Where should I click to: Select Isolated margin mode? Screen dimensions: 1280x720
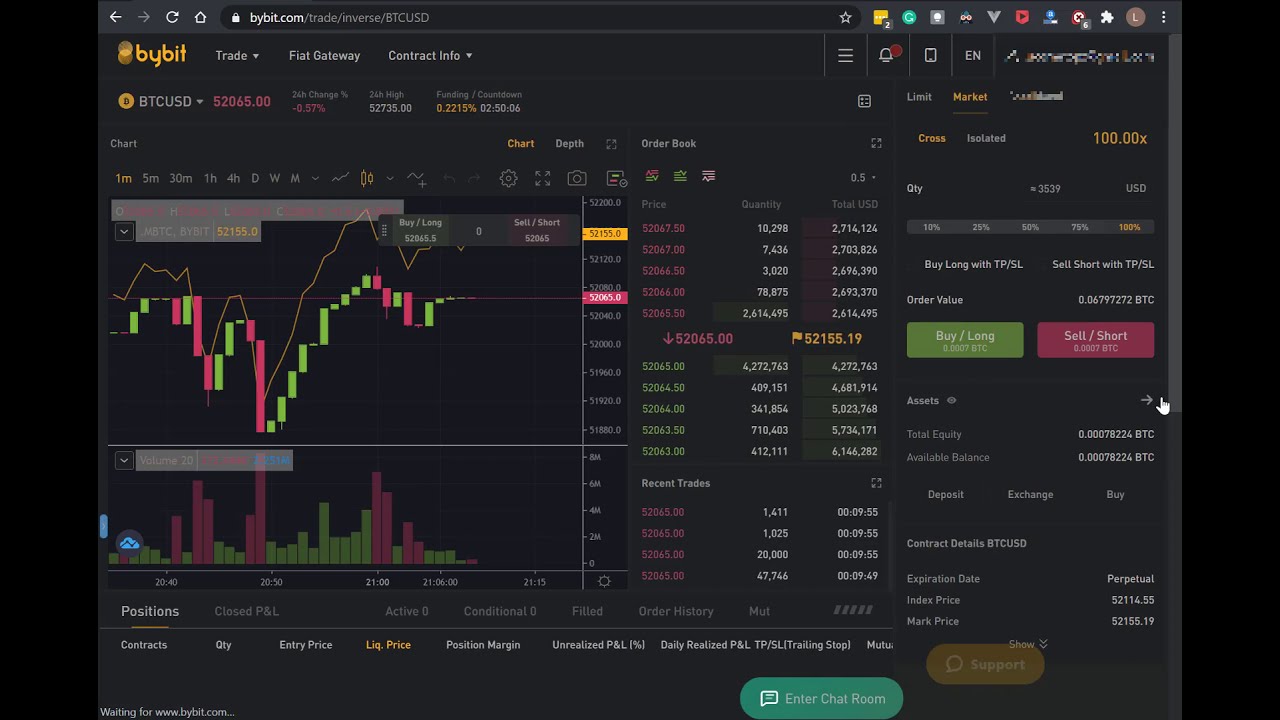[986, 138]
